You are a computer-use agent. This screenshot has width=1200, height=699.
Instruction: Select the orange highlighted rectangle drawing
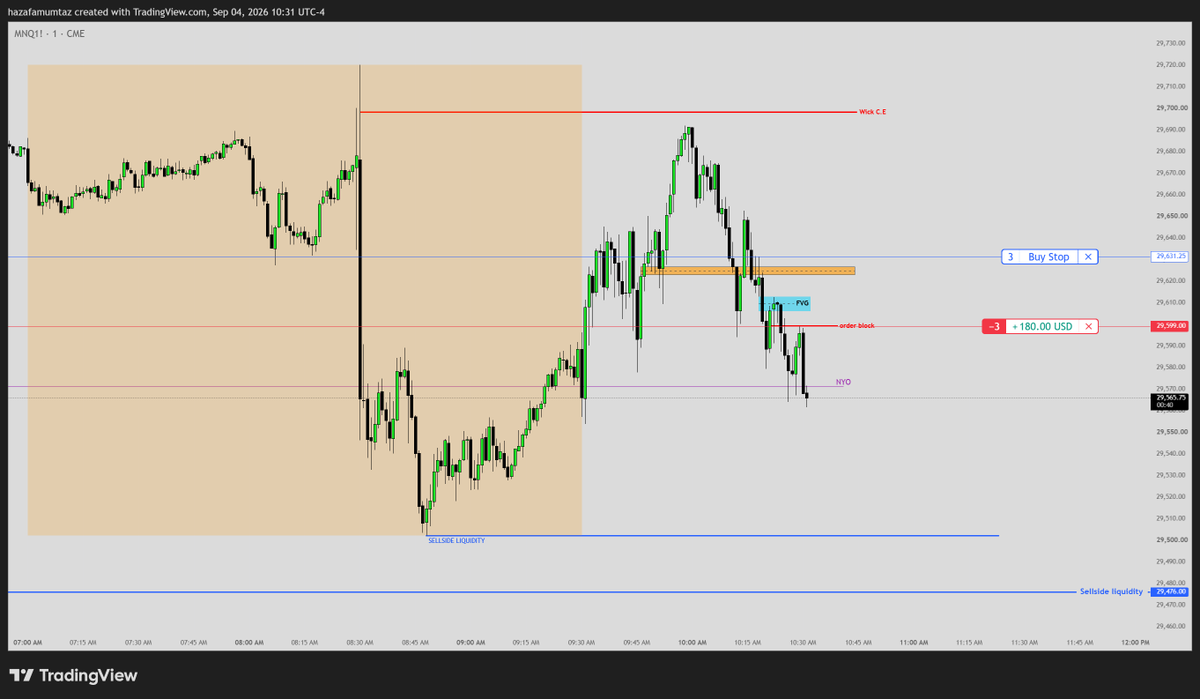coord(749,270)
